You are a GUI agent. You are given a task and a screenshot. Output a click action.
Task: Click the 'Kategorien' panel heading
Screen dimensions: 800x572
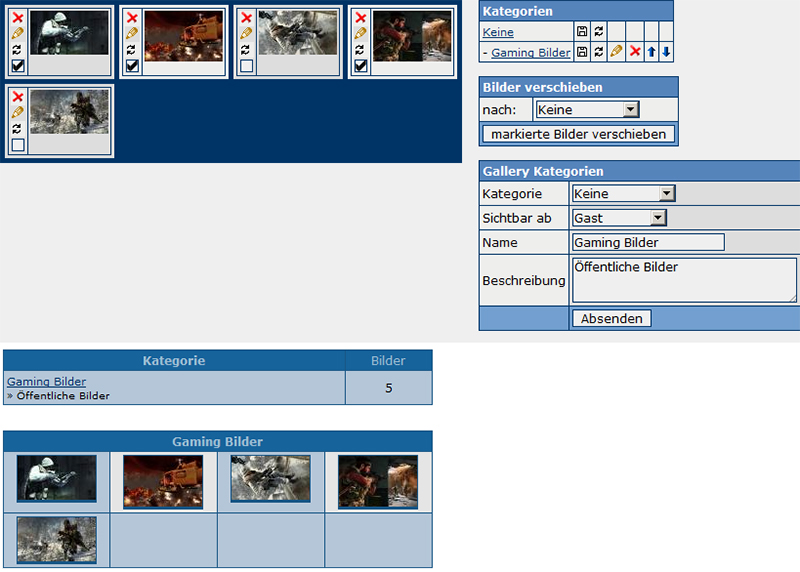tap(517, 11)
